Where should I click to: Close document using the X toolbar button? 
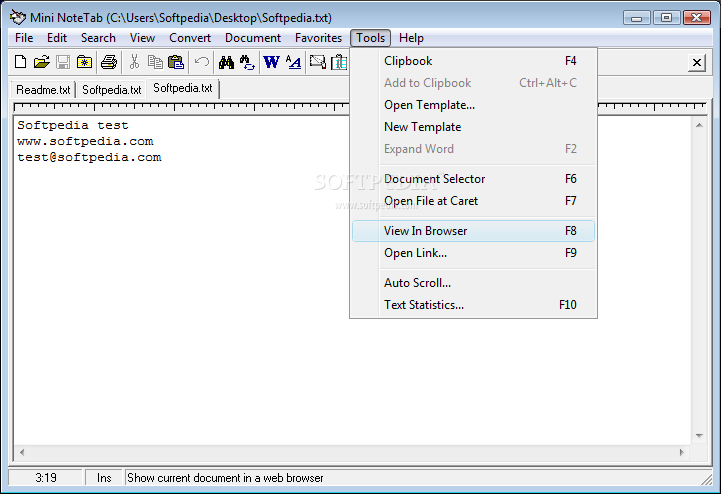point(697,62)
